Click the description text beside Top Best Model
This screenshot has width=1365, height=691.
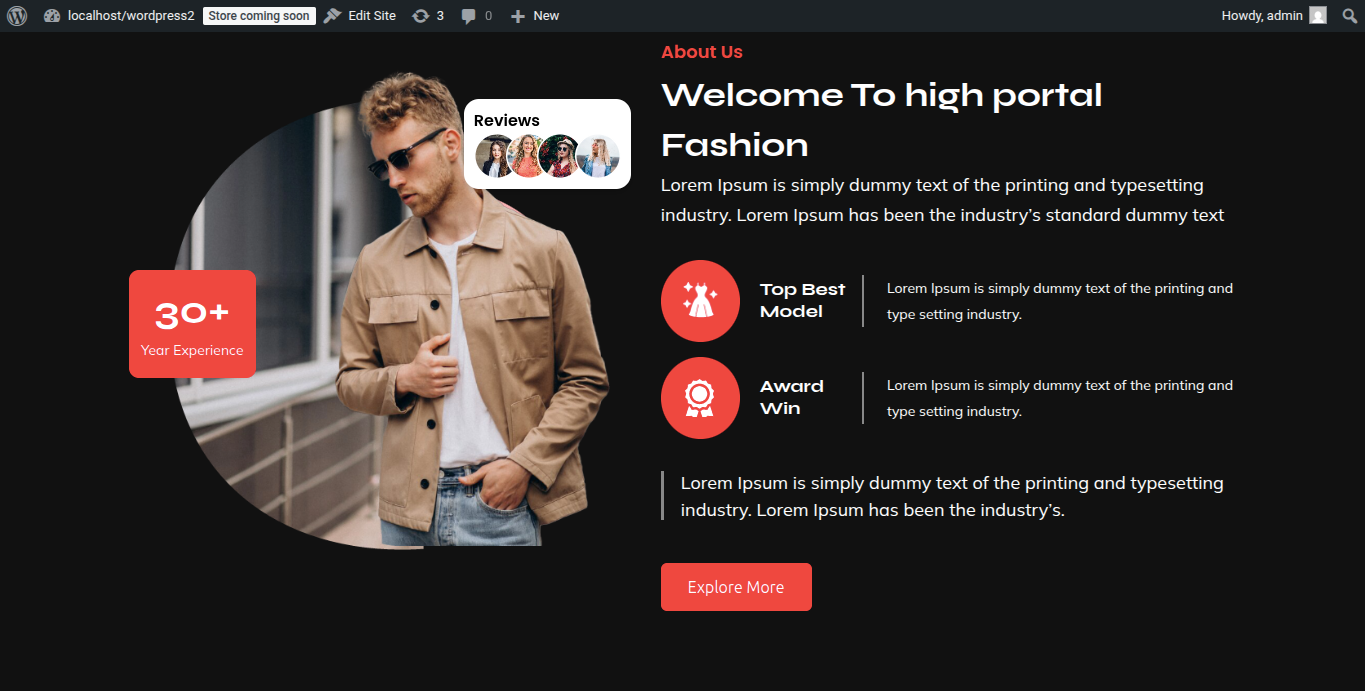(x=1060, y=301)
